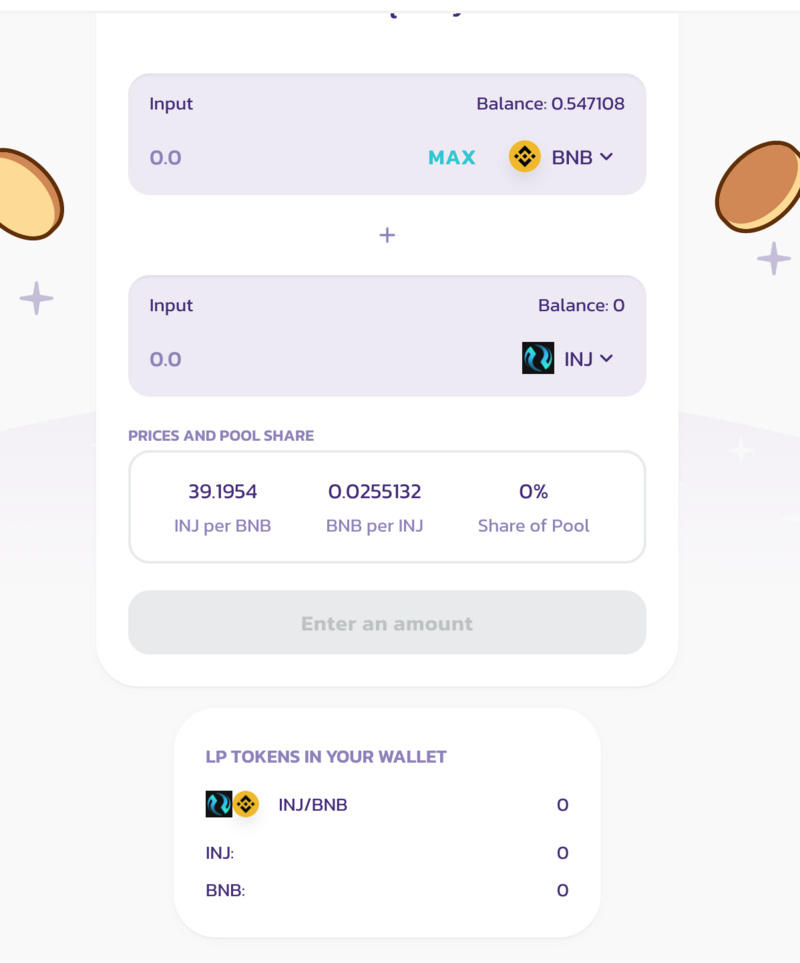Click INJ logo in LP tokens card
This screenshot has width=800, height=963.
coord(218,804)
